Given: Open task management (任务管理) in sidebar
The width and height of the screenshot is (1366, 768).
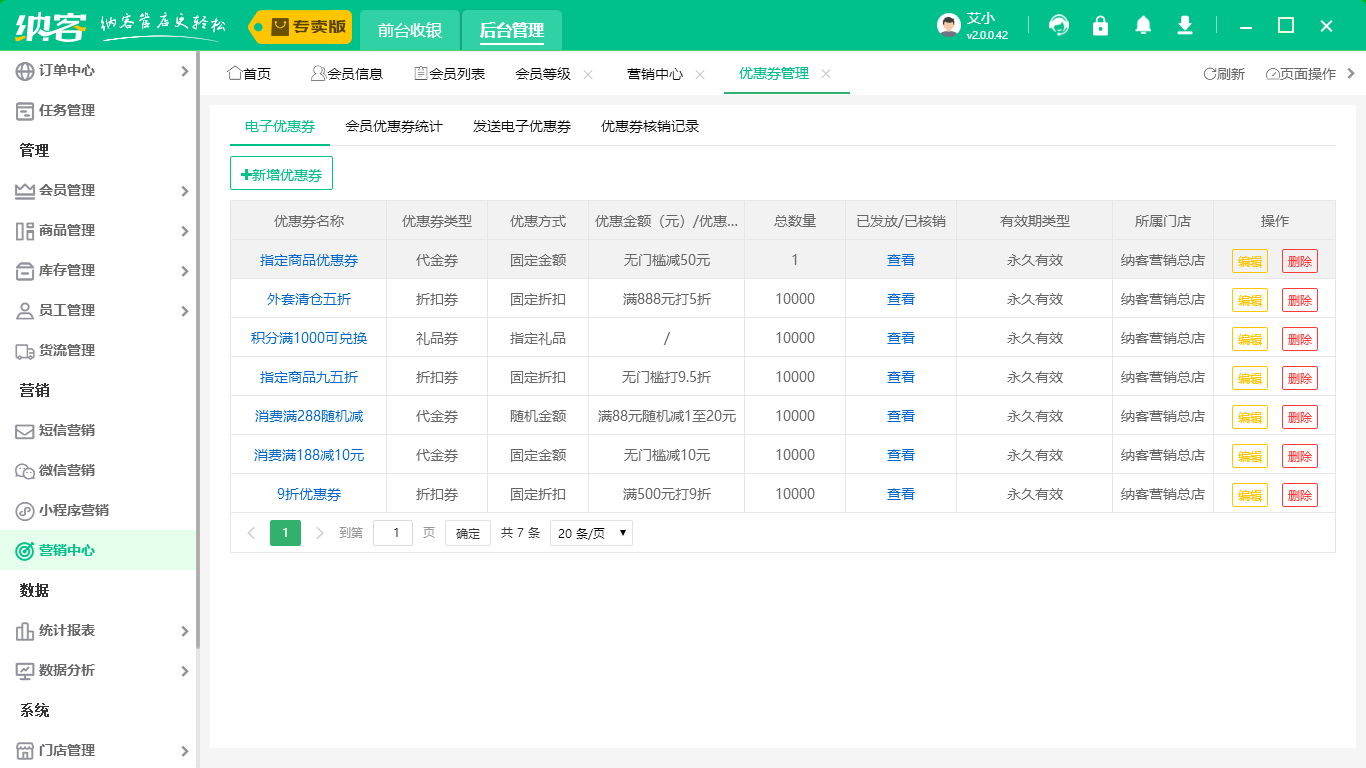Looking at the screenshot, I should 66,110.
